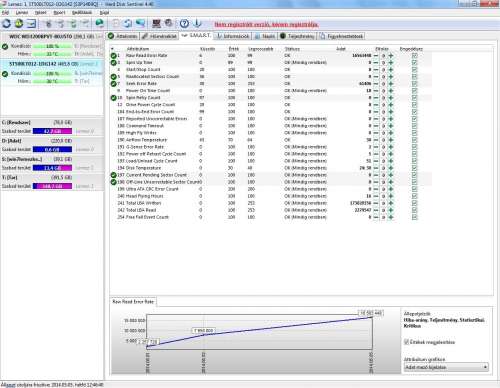The image size is (500, 388).
Task: Click the download arrow icon in toolbar
Action: coord(197,24)
